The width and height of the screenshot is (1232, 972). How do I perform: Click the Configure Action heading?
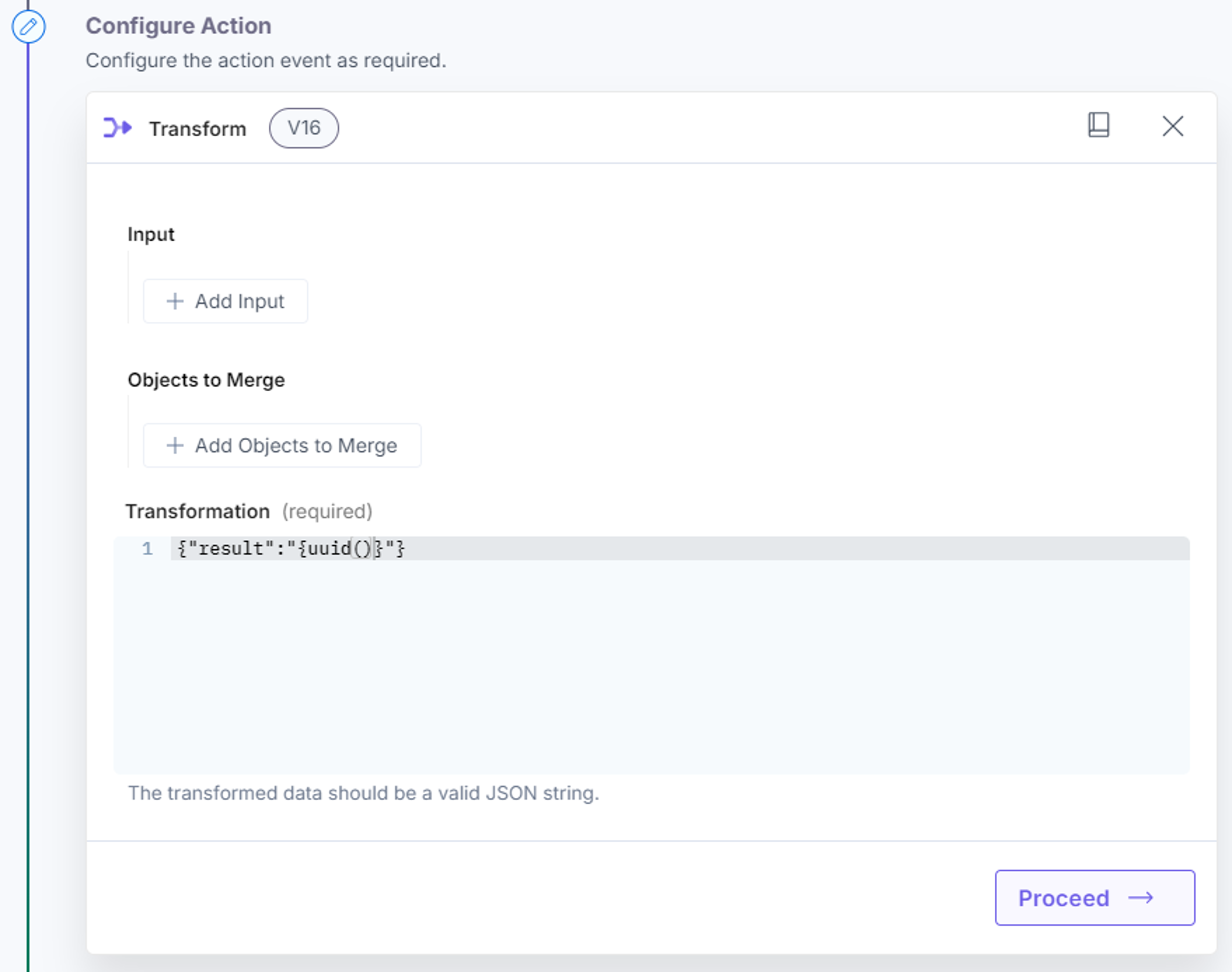pyautogui.click(x=178, y=26)
